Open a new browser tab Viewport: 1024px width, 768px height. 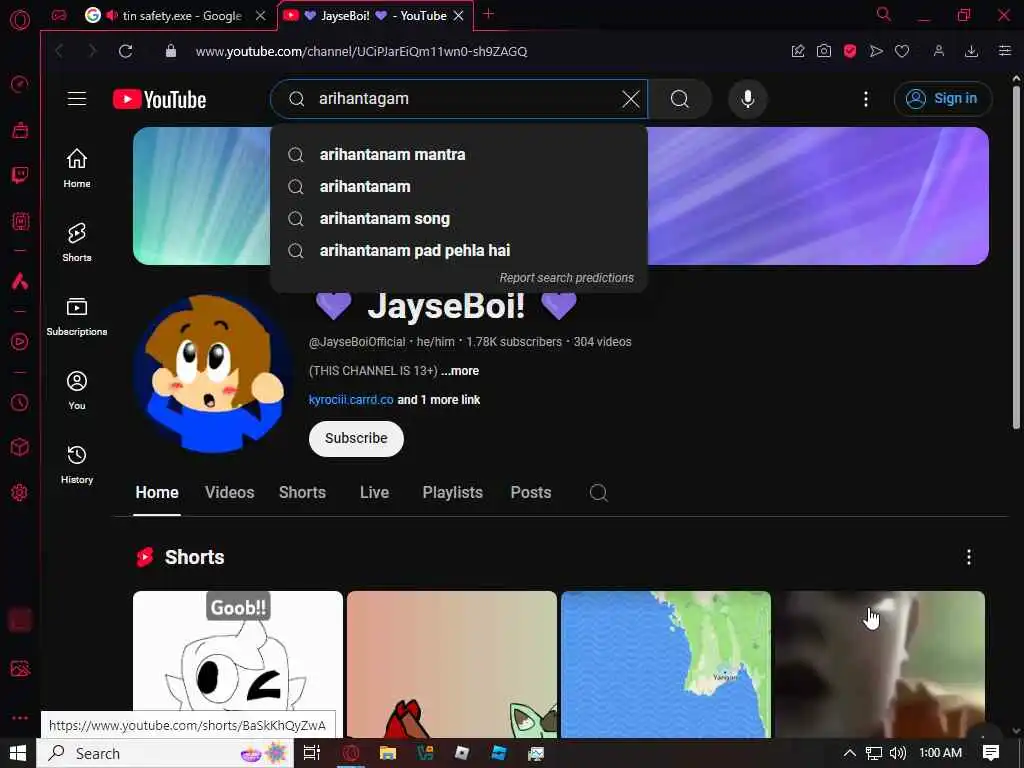488,14
